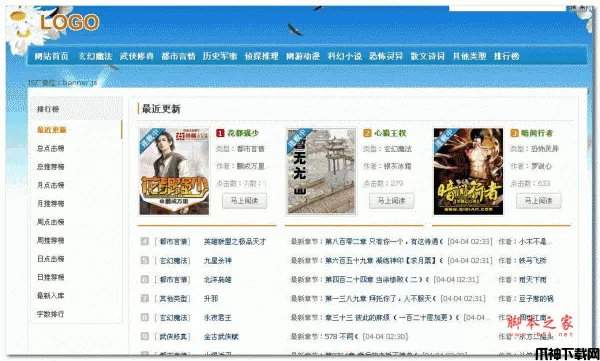Switch to 月点击榜 in the sidebar

51,185
